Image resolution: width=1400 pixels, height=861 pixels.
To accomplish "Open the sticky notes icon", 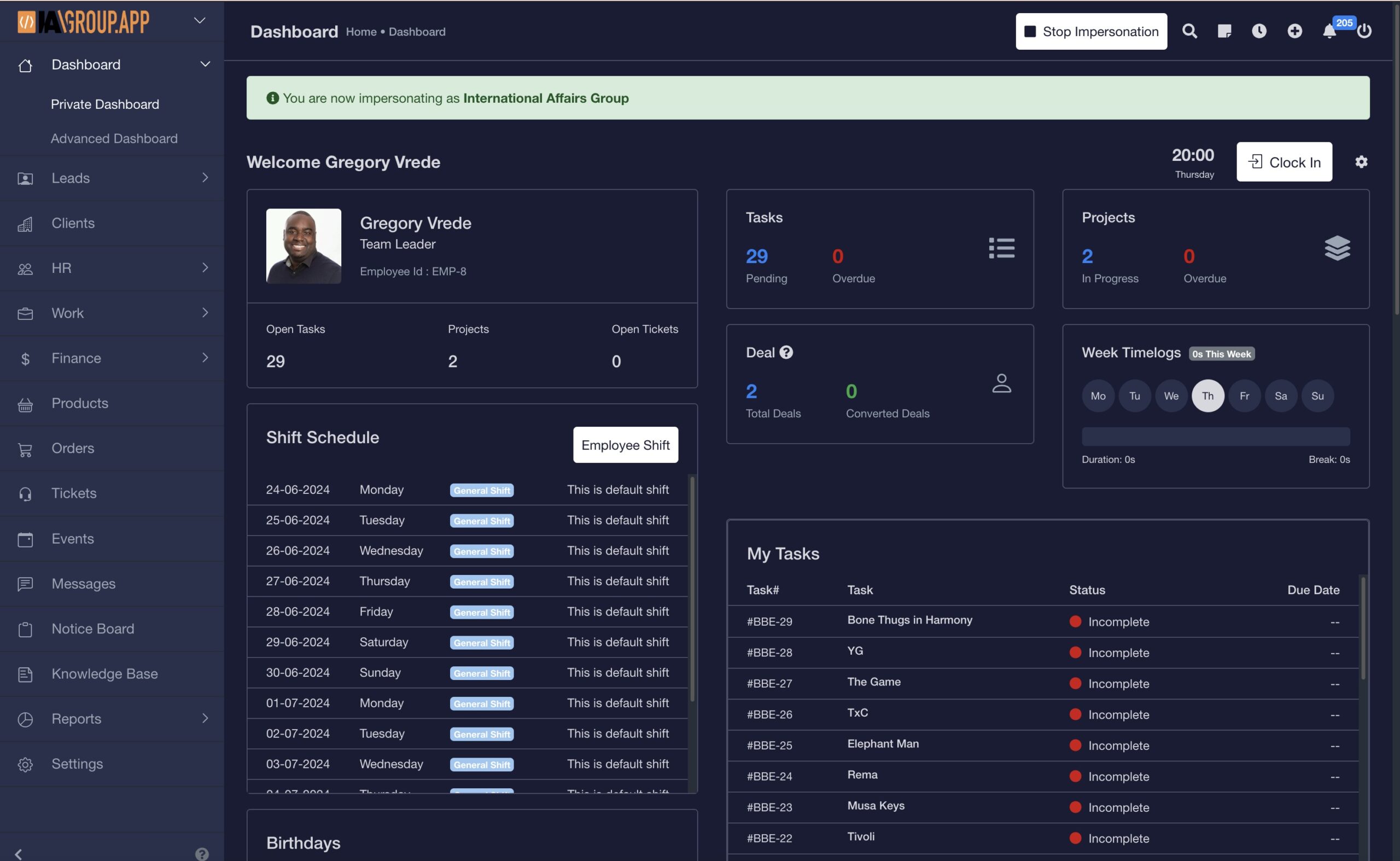I will pos(1224,31).
